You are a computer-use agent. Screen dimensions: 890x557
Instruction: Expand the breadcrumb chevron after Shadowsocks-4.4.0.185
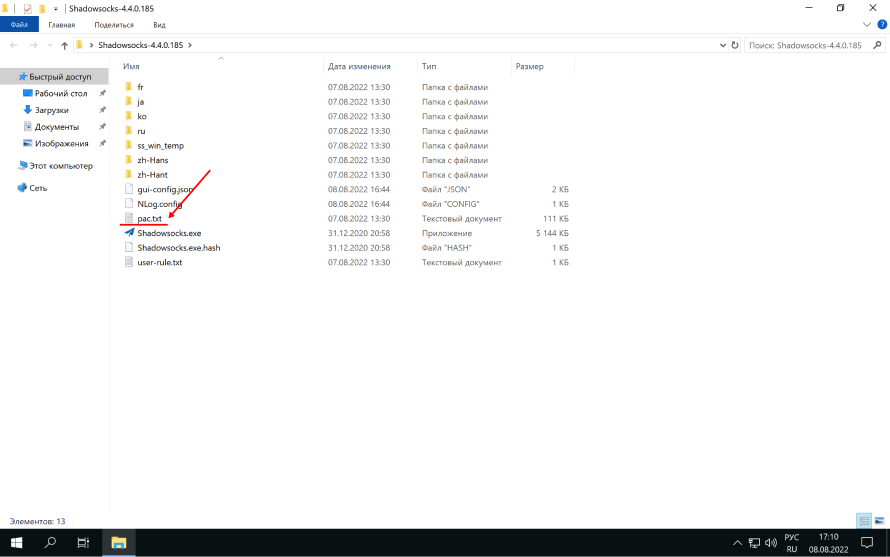[190, 45]
